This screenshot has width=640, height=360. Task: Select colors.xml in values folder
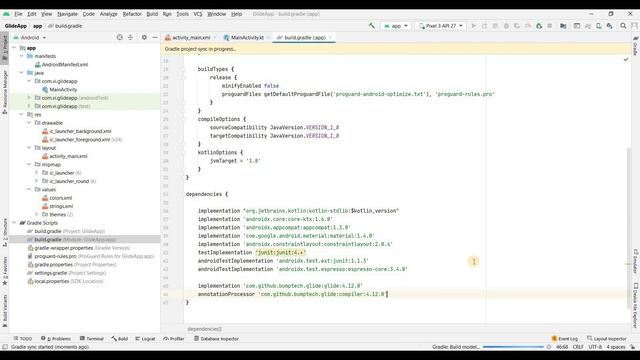coord(60,198)
